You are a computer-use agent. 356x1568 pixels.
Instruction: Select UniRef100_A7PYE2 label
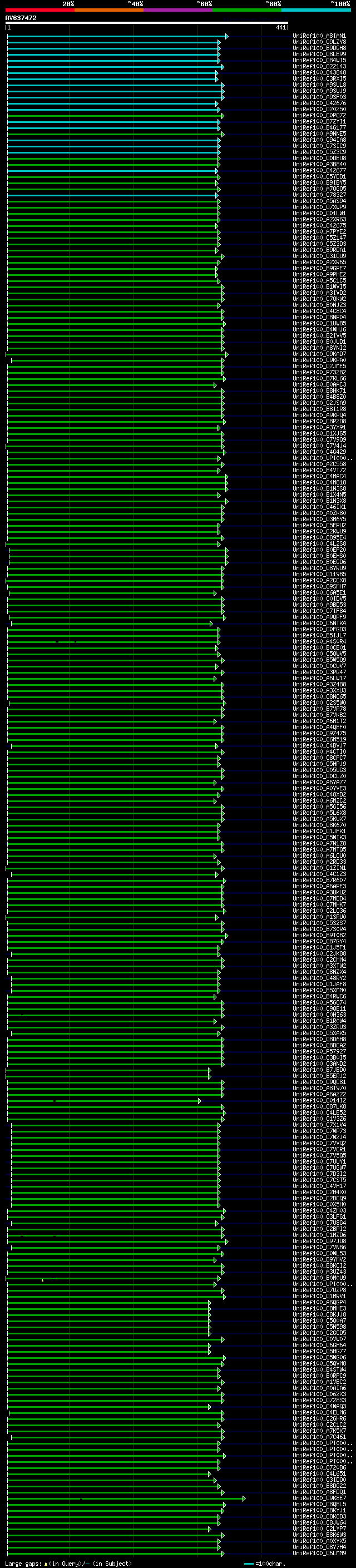319,232
